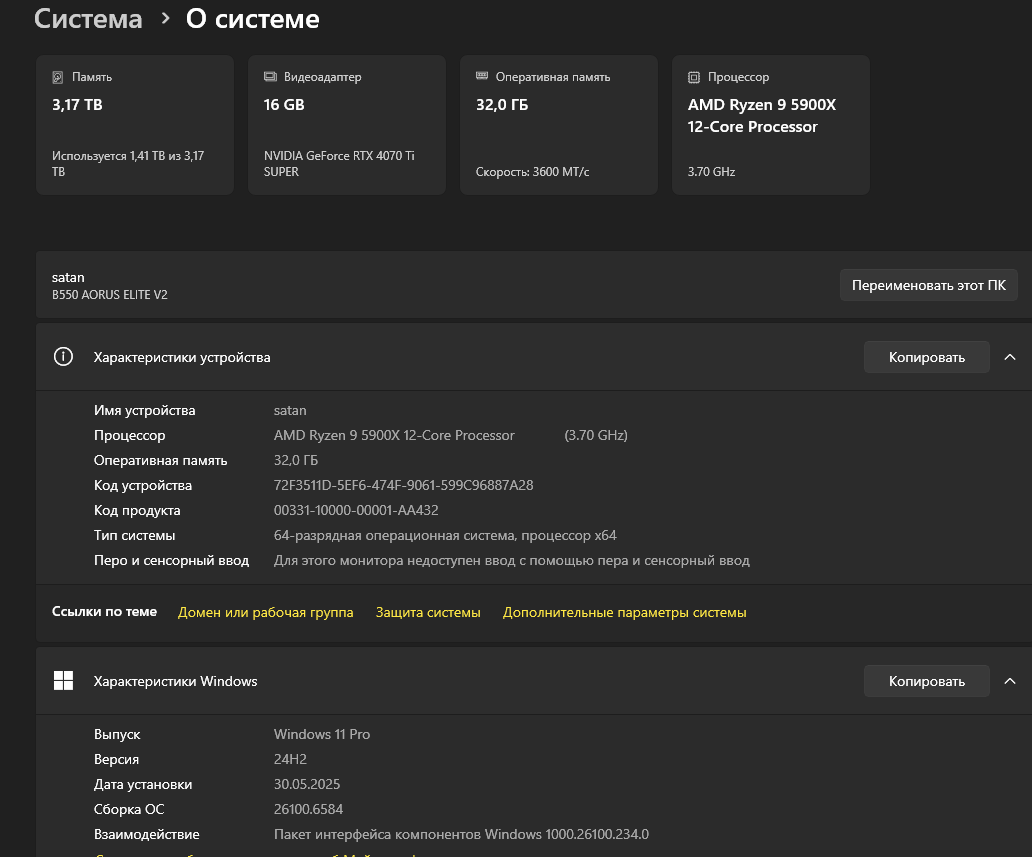Click info icon beside Характеристики устройства
The image size is (1032, 857).
click(63, 357)
